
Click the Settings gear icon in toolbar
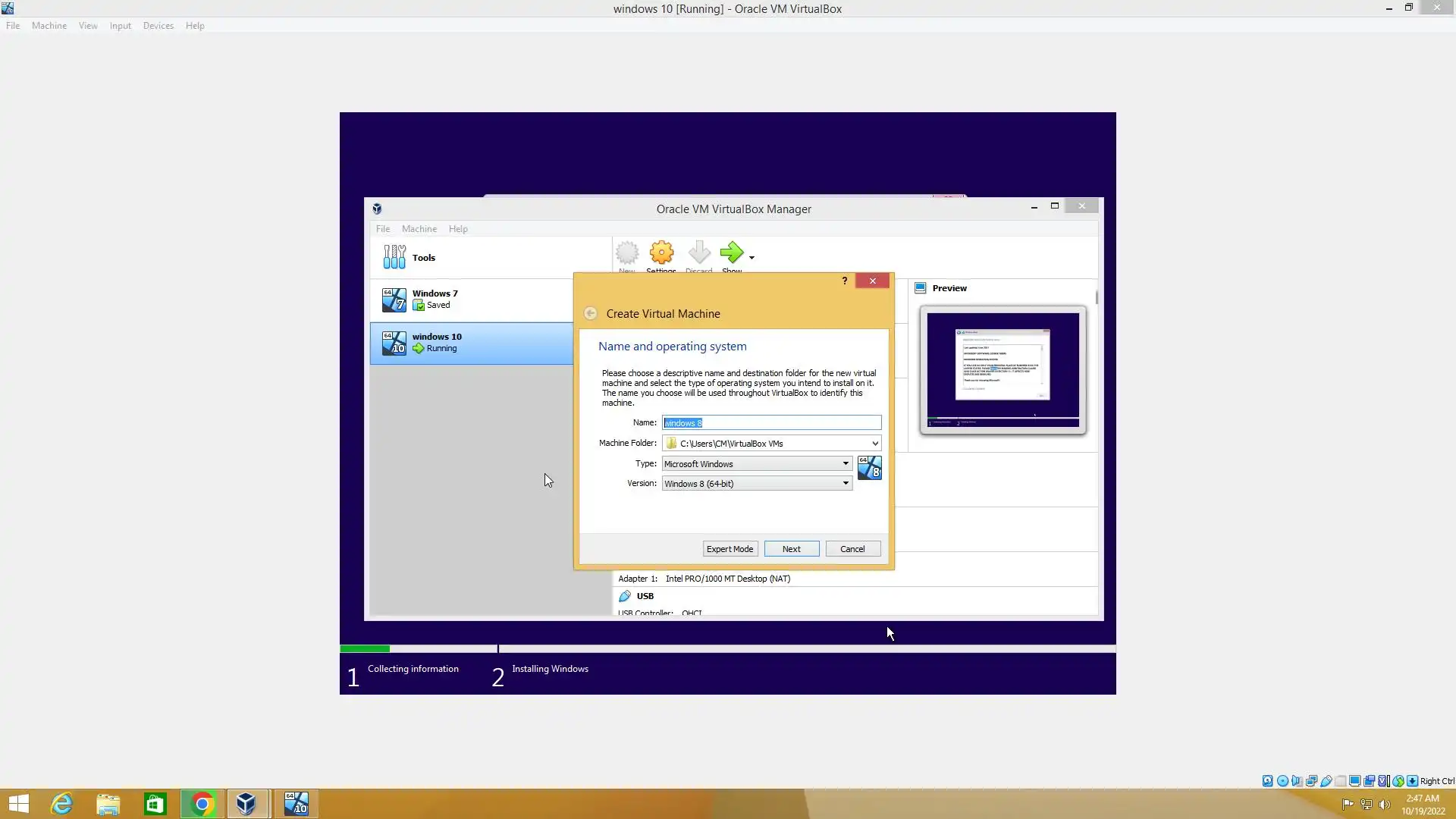(661, 253)
